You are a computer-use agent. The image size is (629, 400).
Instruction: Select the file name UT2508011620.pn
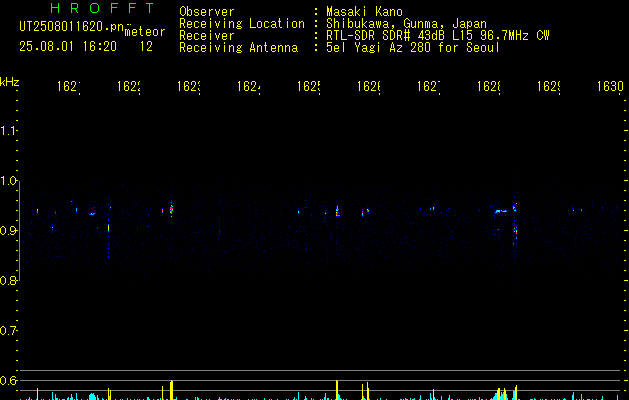point(72,27)
